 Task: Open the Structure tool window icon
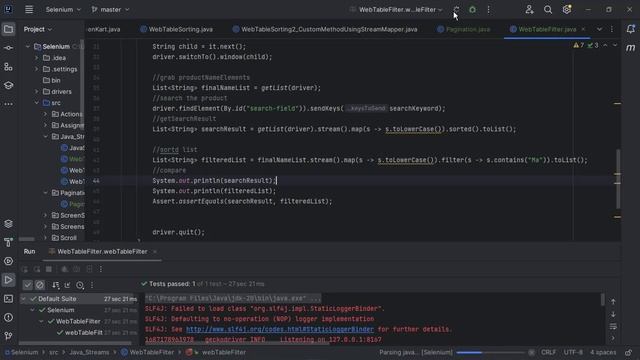tap(8, 67)
